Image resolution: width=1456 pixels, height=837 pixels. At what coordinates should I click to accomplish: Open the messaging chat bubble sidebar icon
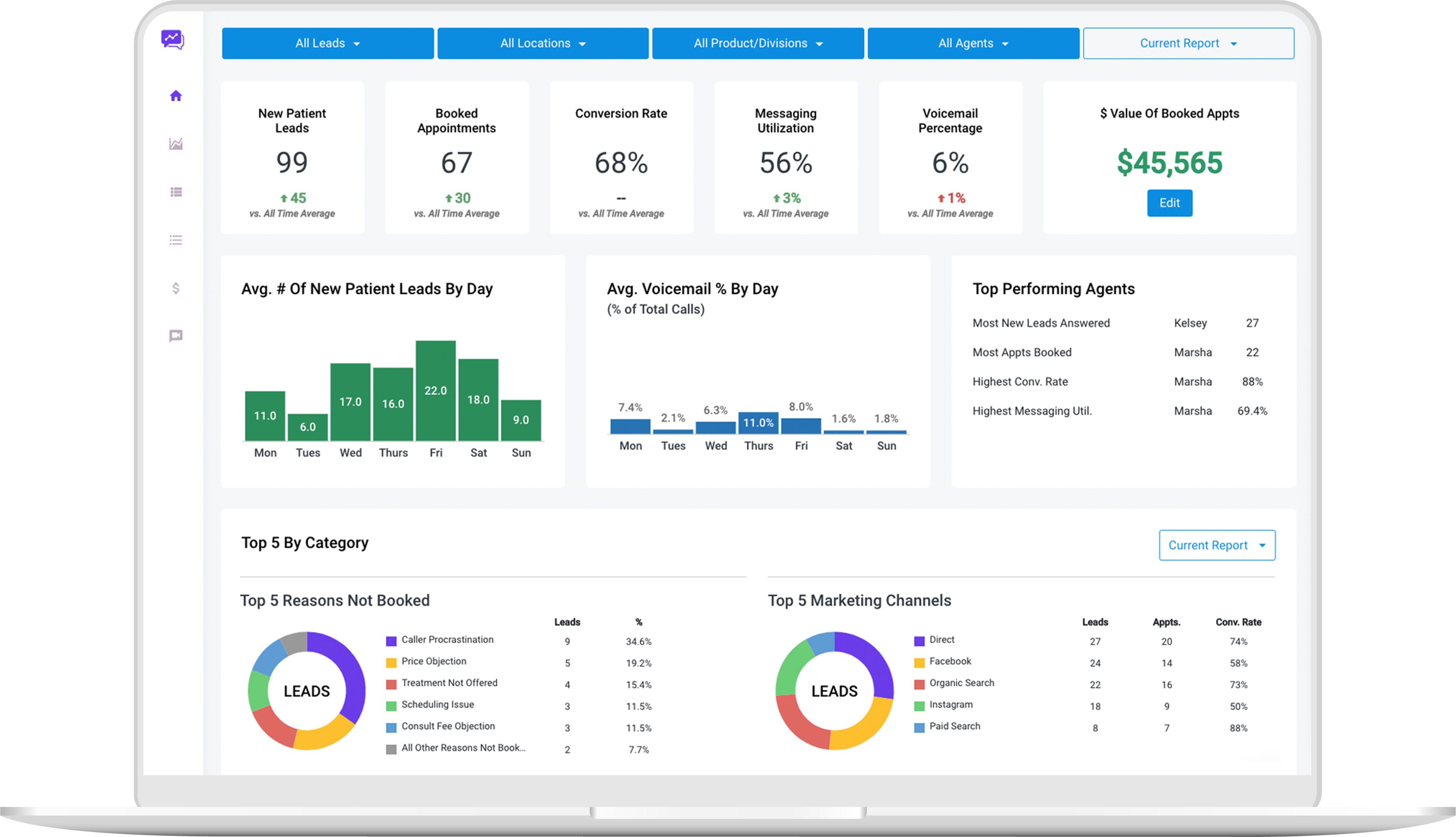(176, 336)
